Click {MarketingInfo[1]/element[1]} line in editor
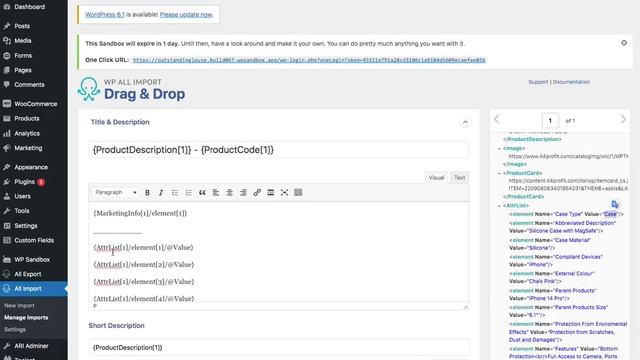The height and width of the screenshot is (360, 640). click(140, 213)
